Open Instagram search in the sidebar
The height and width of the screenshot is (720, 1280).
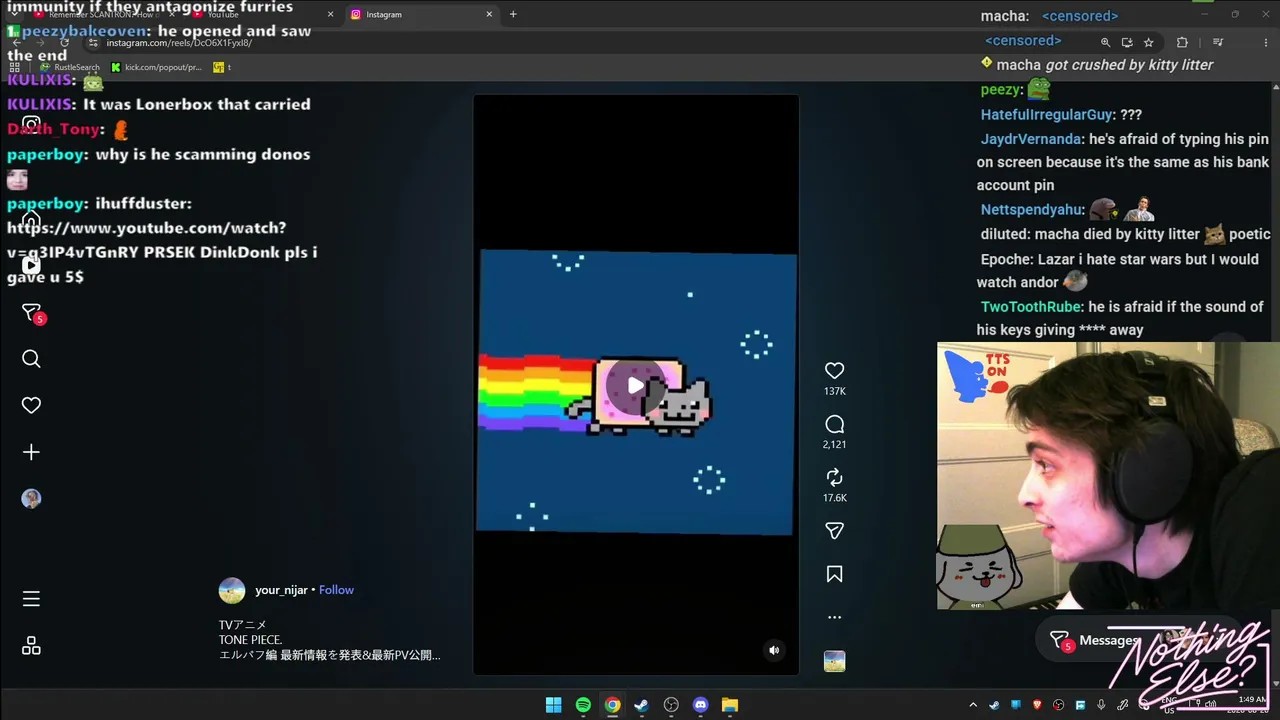pyautogui.click(x=31, y=359)
